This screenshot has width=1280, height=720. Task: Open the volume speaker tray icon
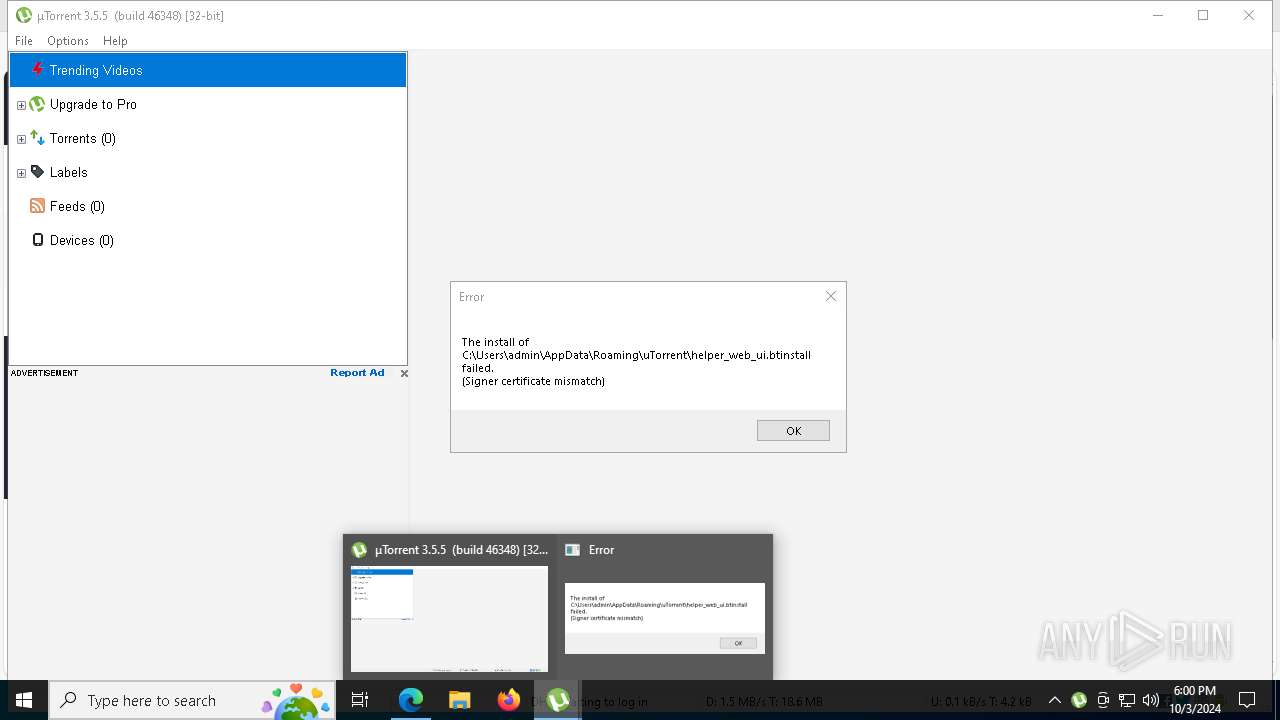(1151, 700)
